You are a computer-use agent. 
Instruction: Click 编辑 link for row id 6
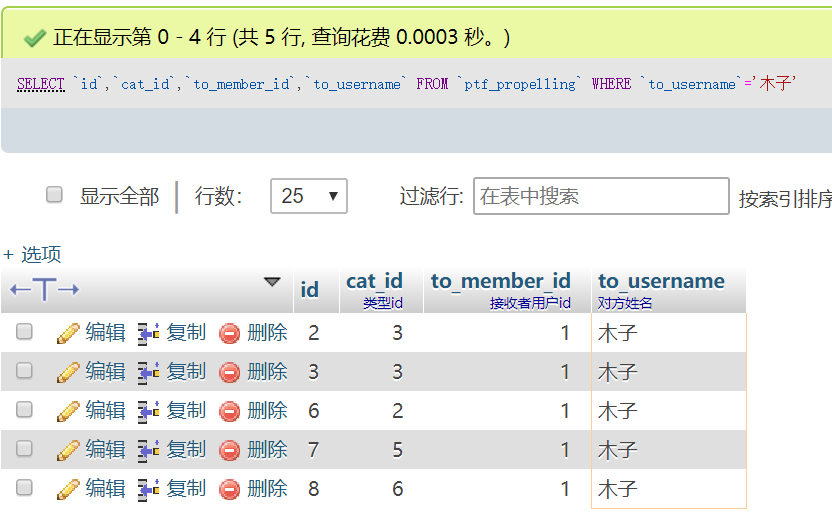105,410
